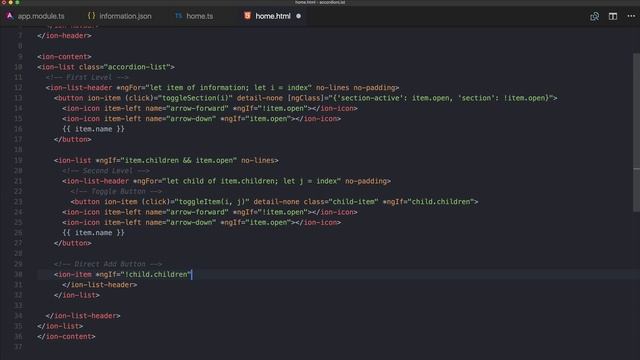Click the "Second Level" comment text

pos(106,171)
